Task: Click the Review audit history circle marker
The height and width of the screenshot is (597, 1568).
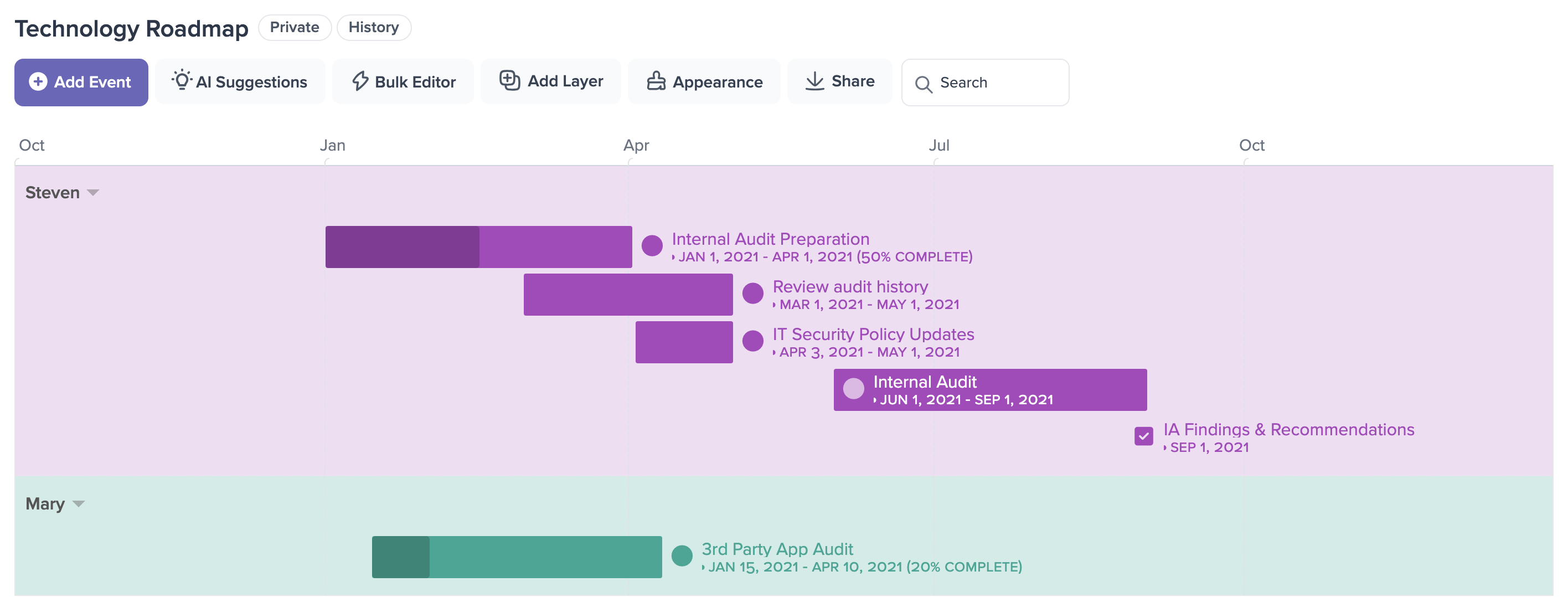Action: [x=753, y=294]
